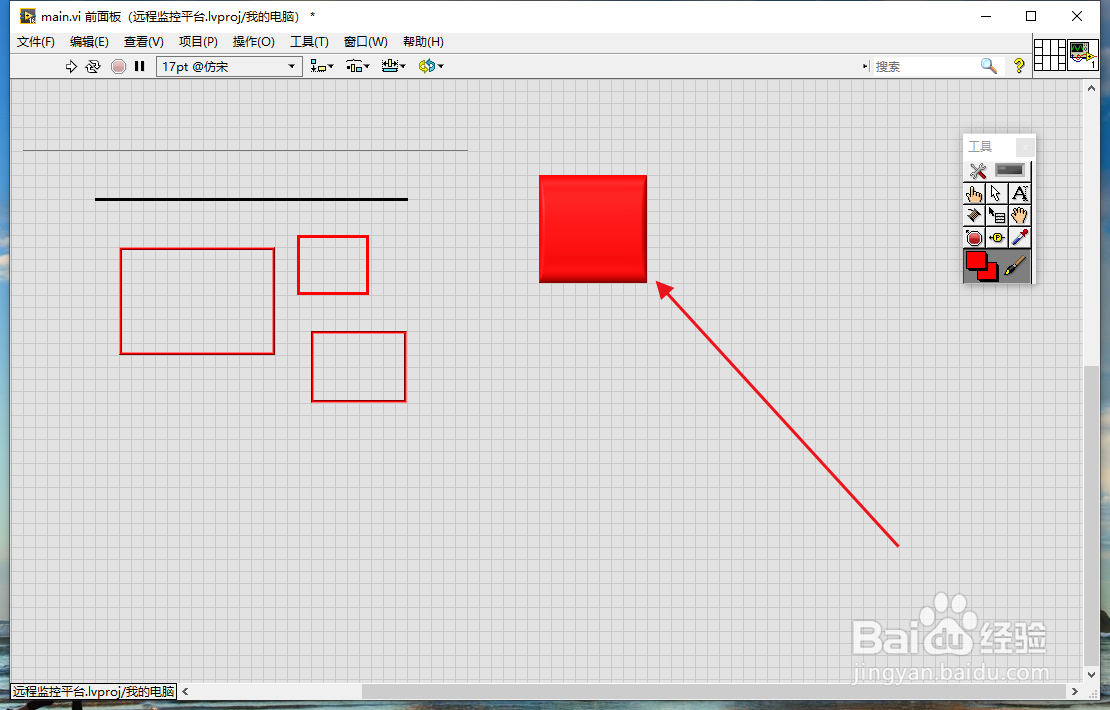Open the 编辑(E) menu
Viewport: 1110px width, 710px height.
point(89,42)
